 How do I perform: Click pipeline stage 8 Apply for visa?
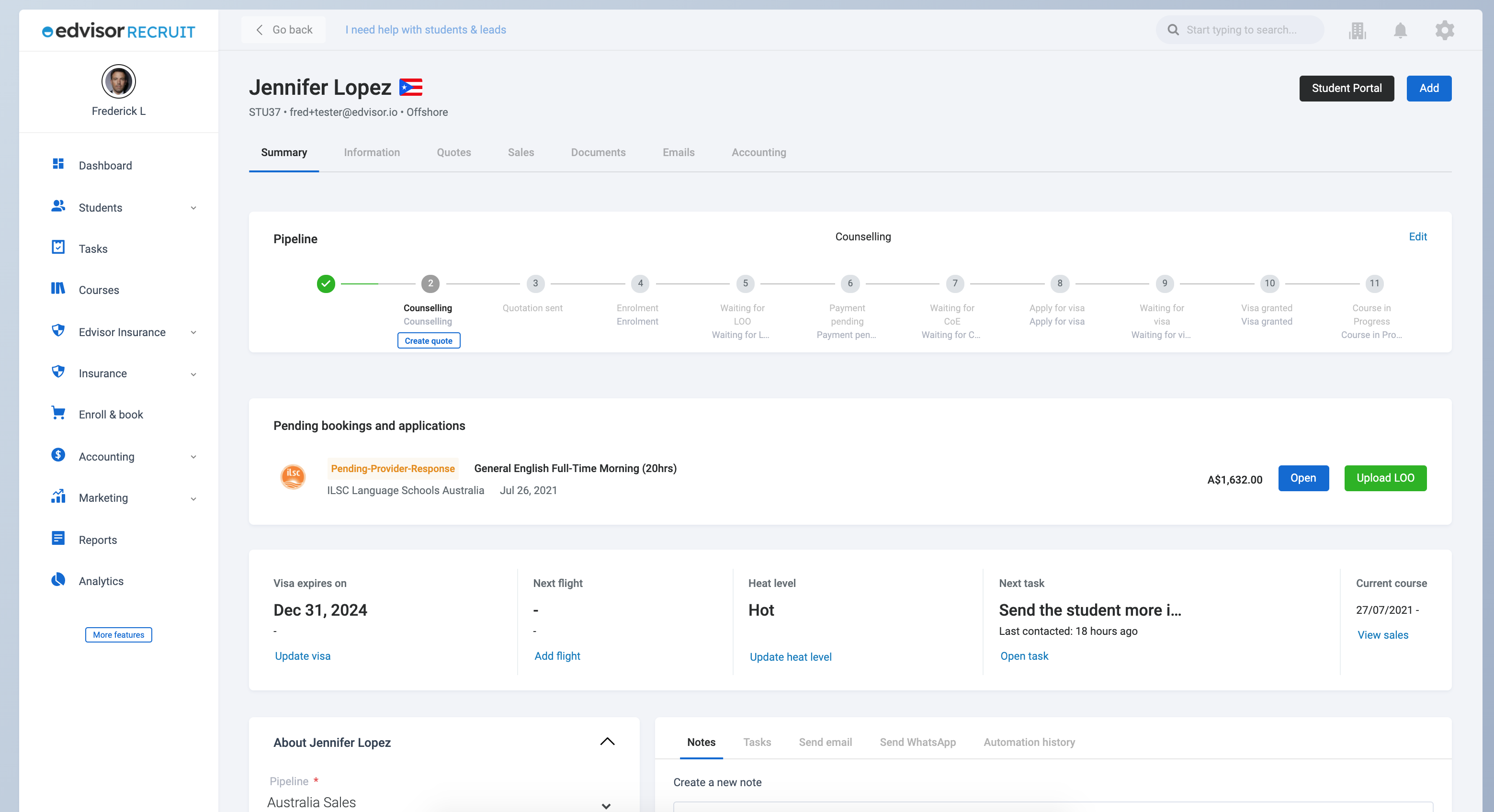[x=1060, y=283]
